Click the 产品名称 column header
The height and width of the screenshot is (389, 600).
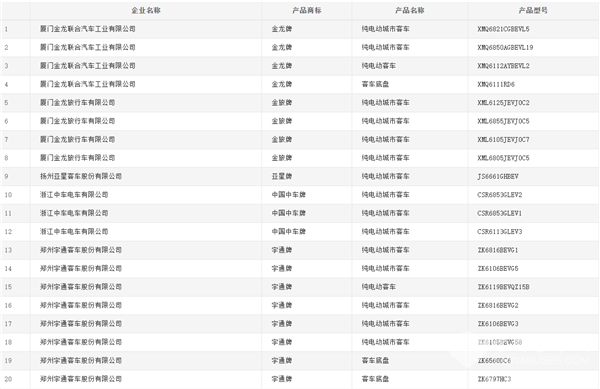[410, 10]
